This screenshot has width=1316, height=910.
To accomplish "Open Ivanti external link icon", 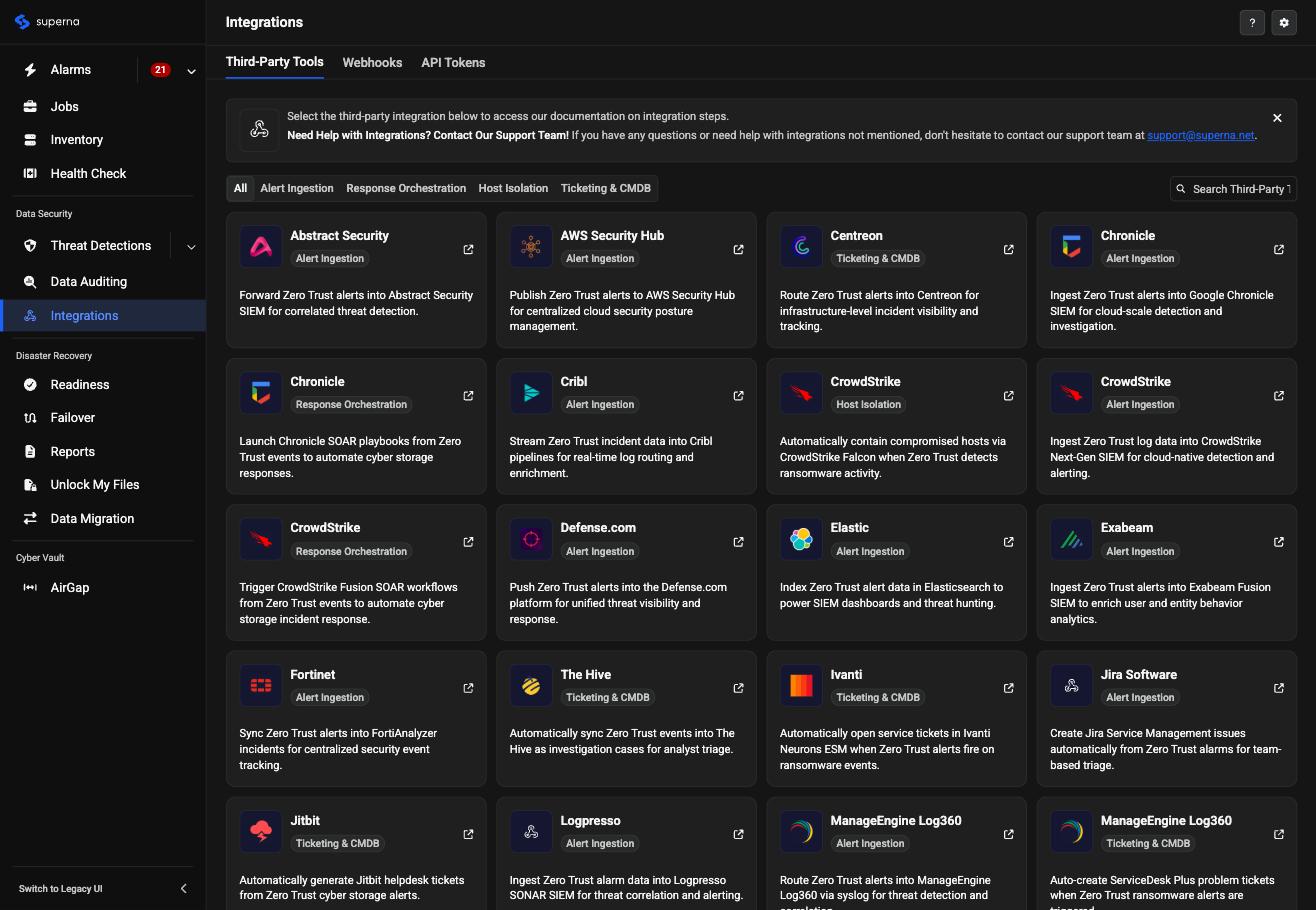I will tap(1008, 688).
